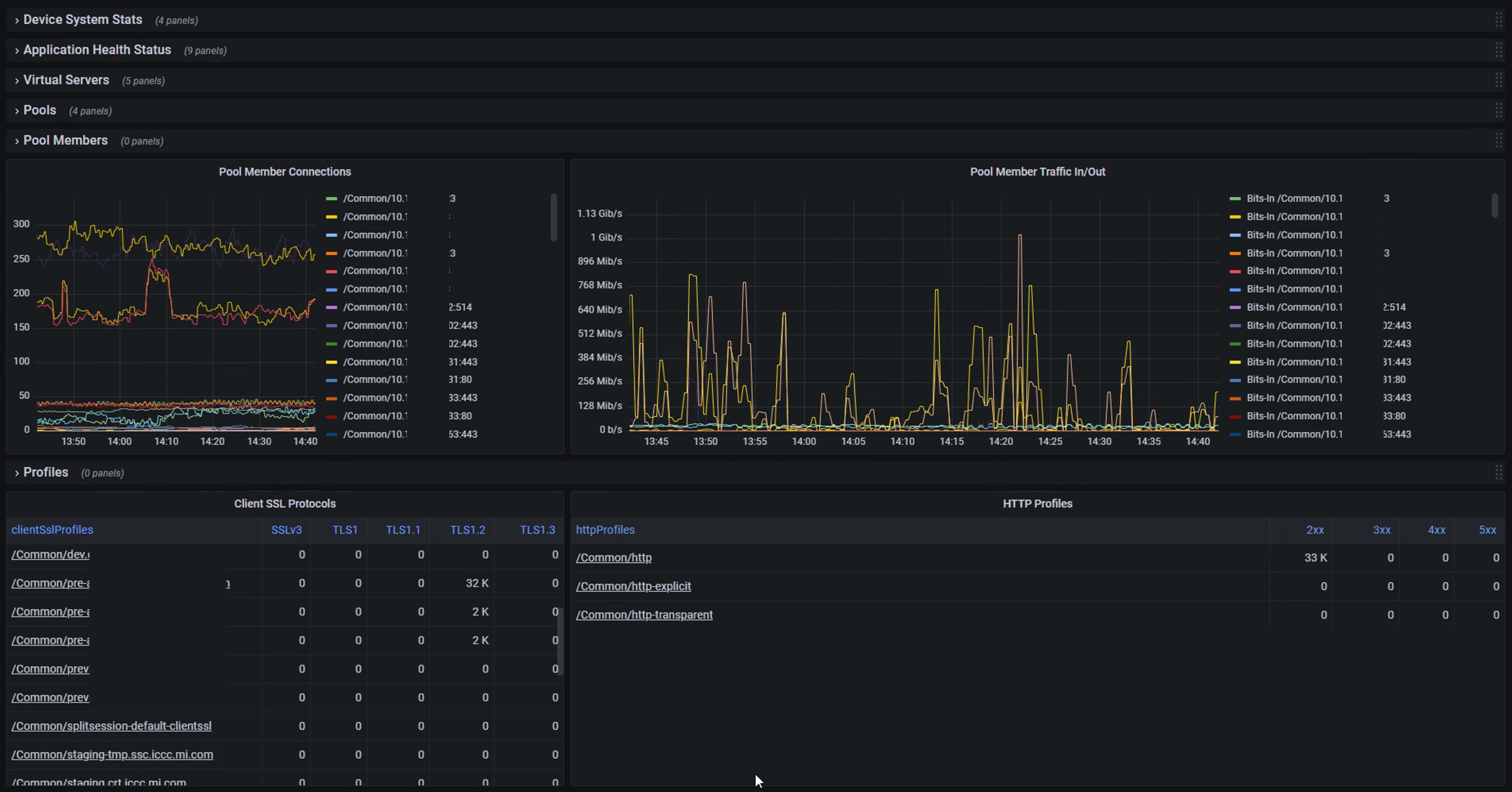The image size is (1512, 792).
Task: Click the 2:514 color swatch in the Connections legend
Action: point(331,308)
